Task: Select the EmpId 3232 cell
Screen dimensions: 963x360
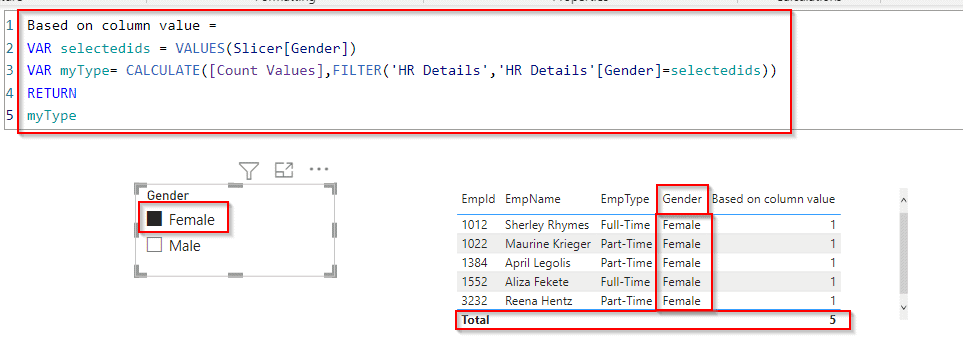Action: (474, 301)
